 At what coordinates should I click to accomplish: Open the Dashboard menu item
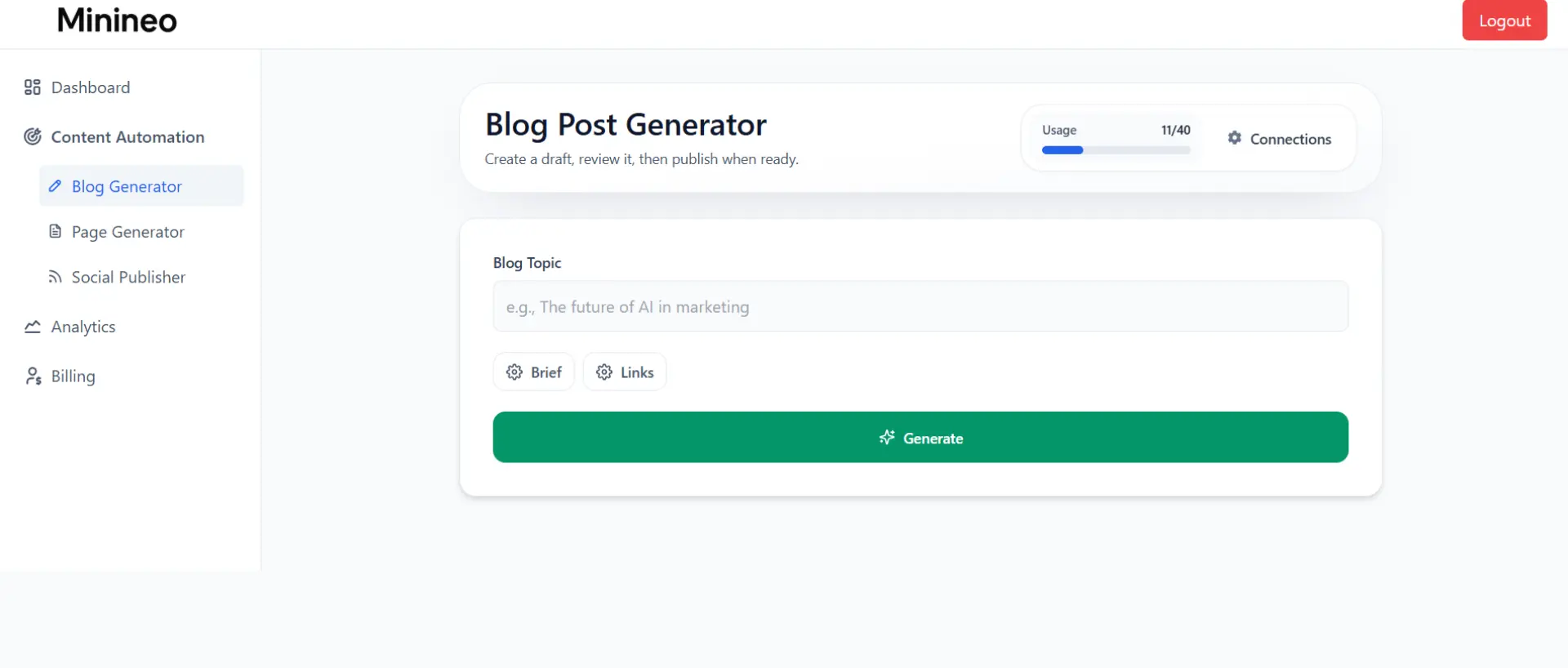click(91, 87)
